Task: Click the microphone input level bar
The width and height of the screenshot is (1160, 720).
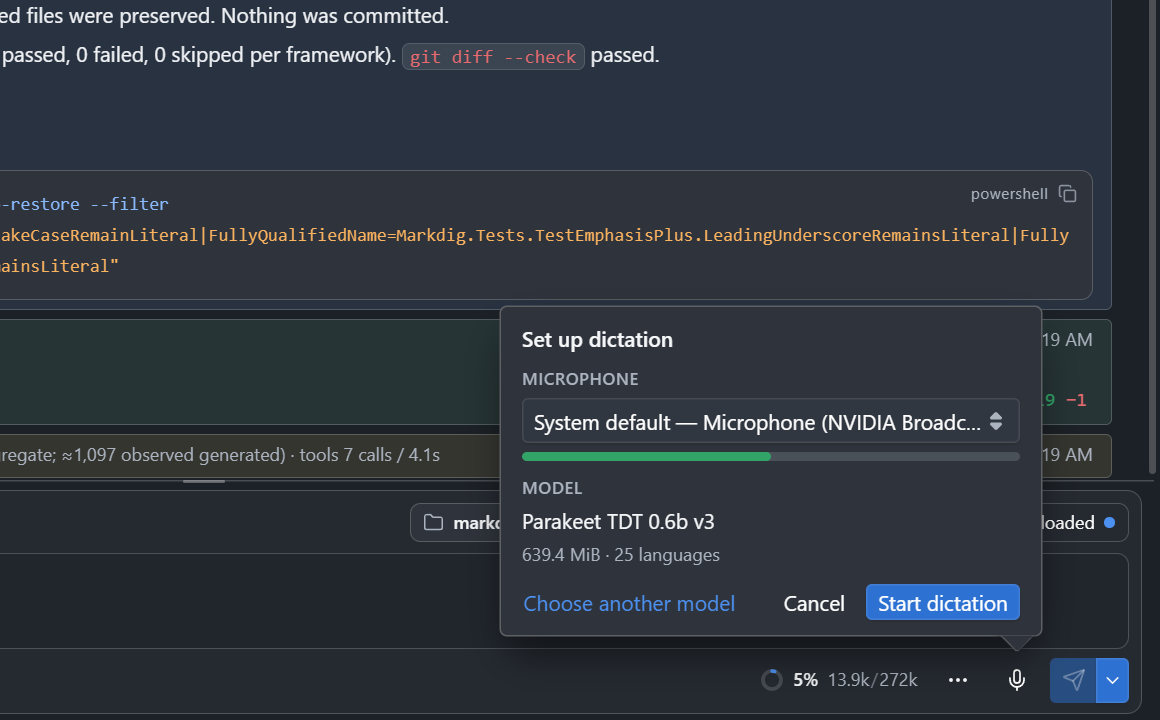Action: (x=770, y=457)
